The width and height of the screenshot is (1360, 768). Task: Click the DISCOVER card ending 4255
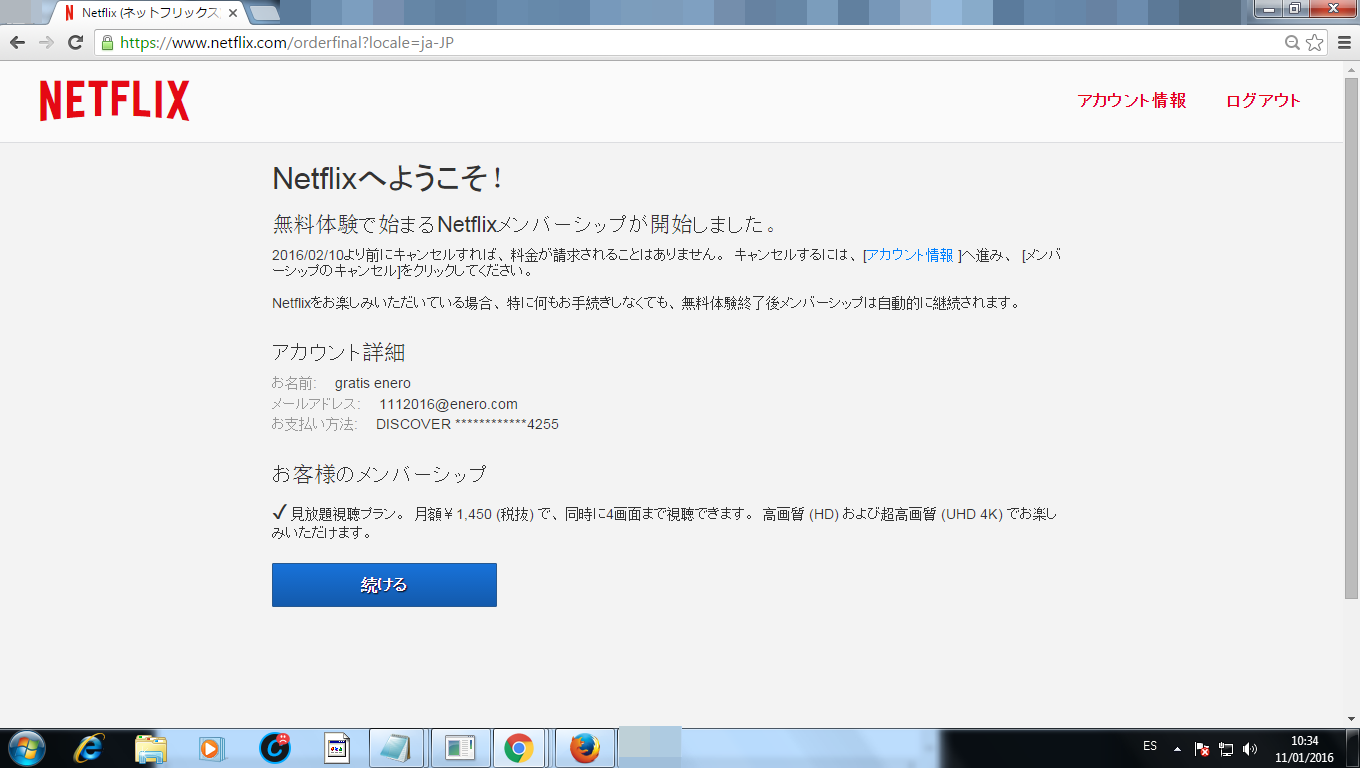point(467,424)
